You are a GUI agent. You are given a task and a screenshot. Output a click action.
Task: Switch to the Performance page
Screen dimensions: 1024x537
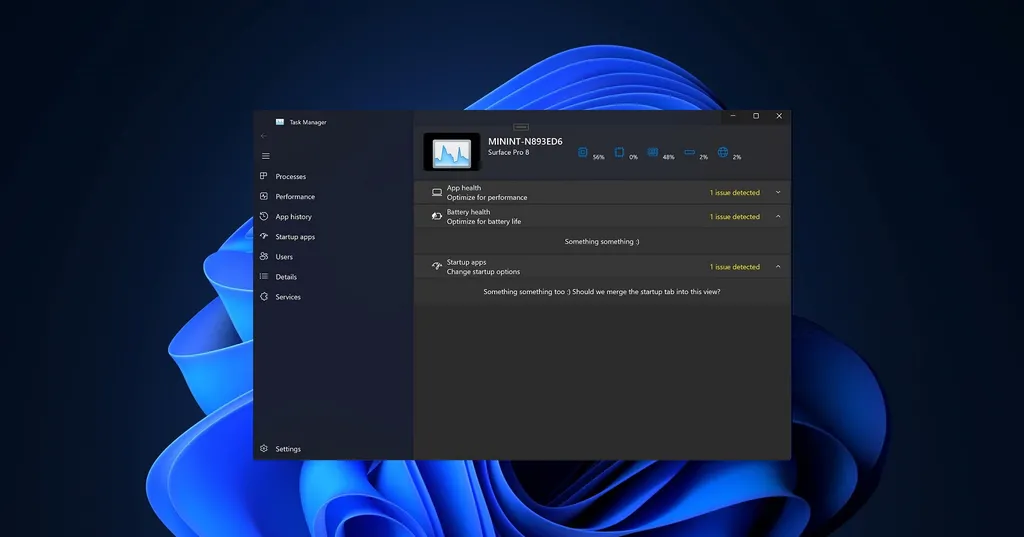click(294, 197)
